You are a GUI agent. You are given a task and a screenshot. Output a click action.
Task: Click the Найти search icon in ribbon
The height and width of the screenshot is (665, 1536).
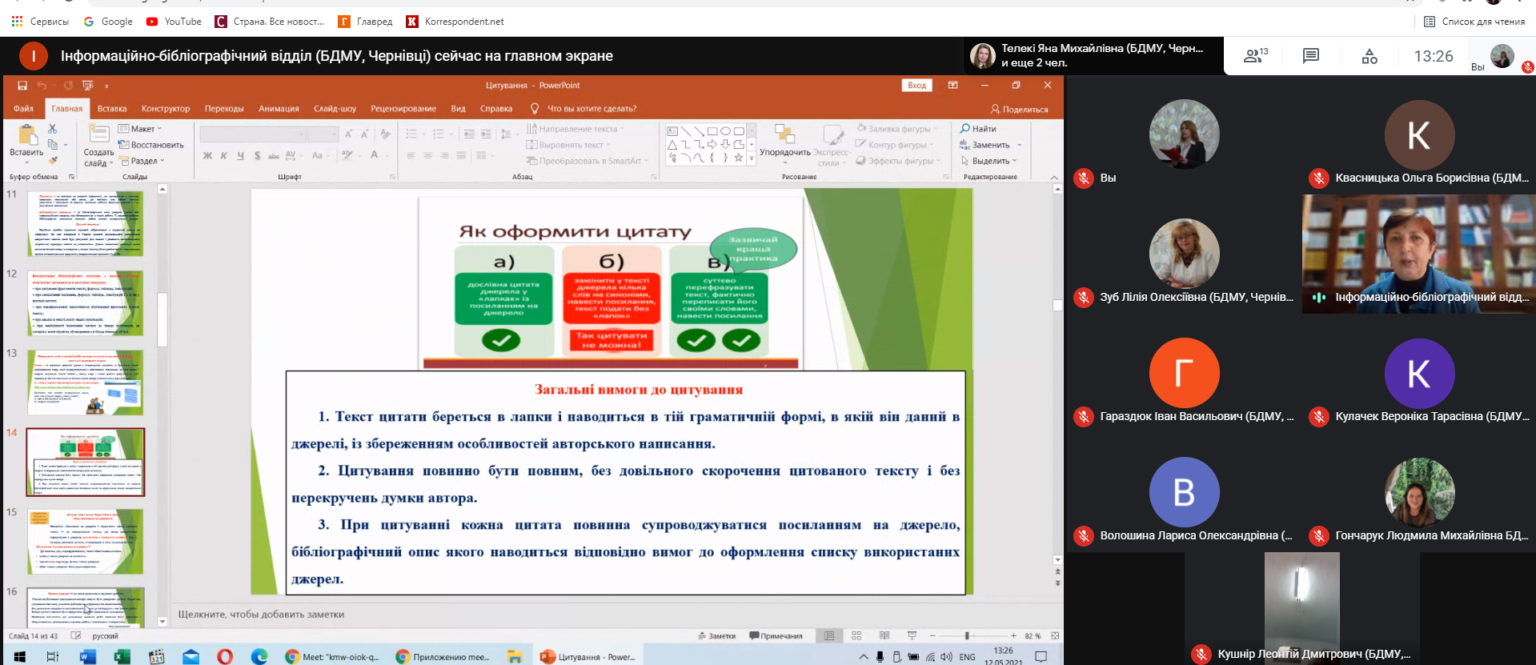[978, 129]
